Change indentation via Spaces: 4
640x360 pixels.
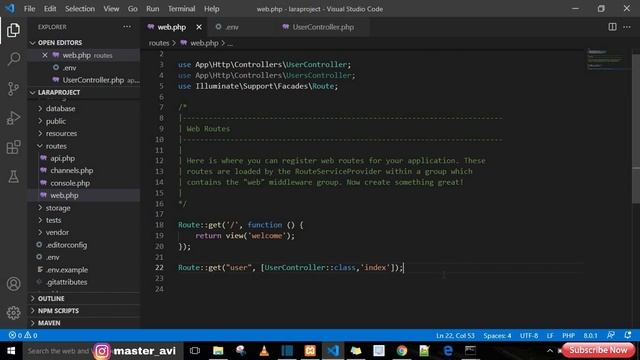(x=497, y=336)
